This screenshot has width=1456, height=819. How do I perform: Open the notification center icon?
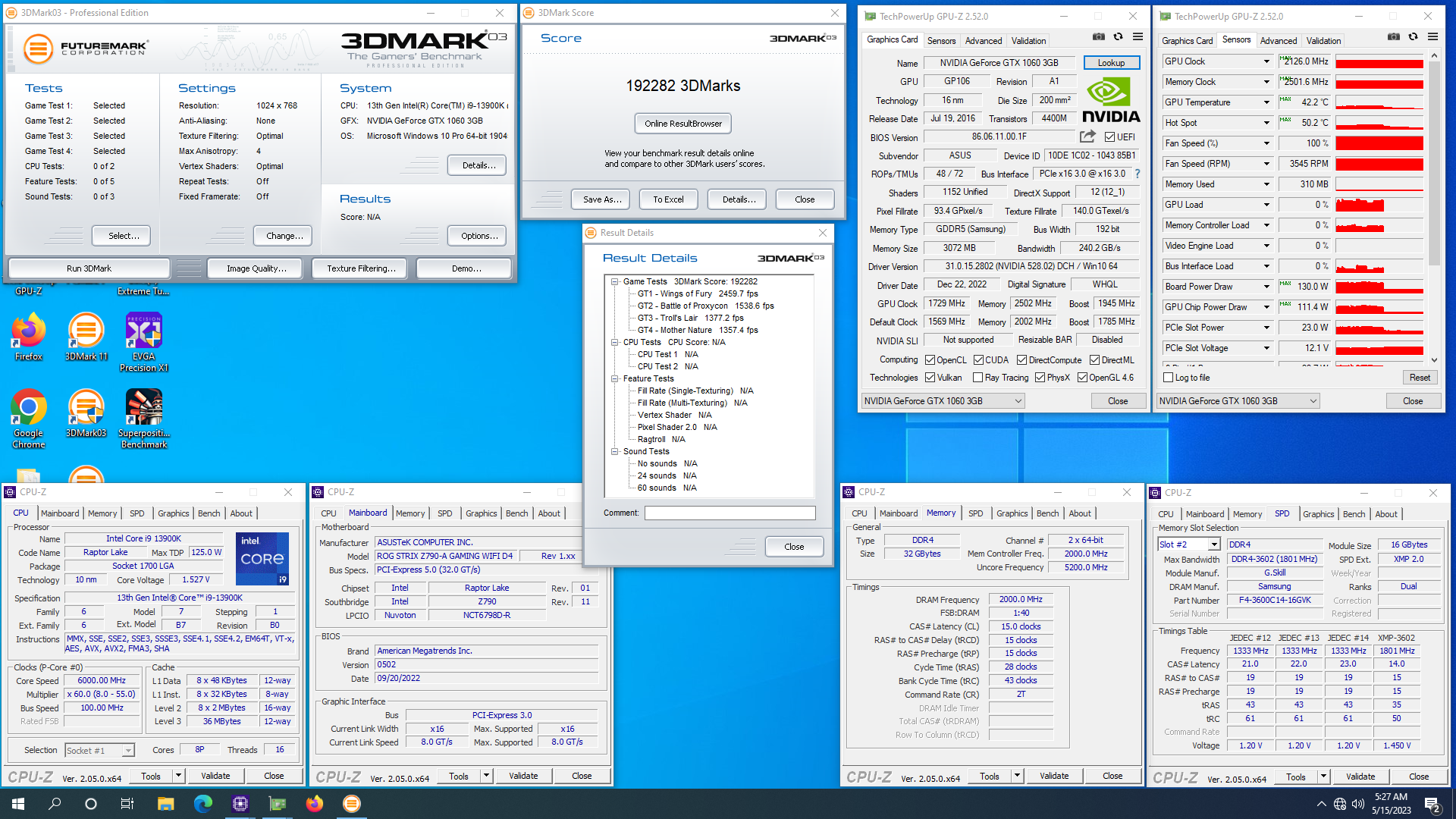[1432, 804]
